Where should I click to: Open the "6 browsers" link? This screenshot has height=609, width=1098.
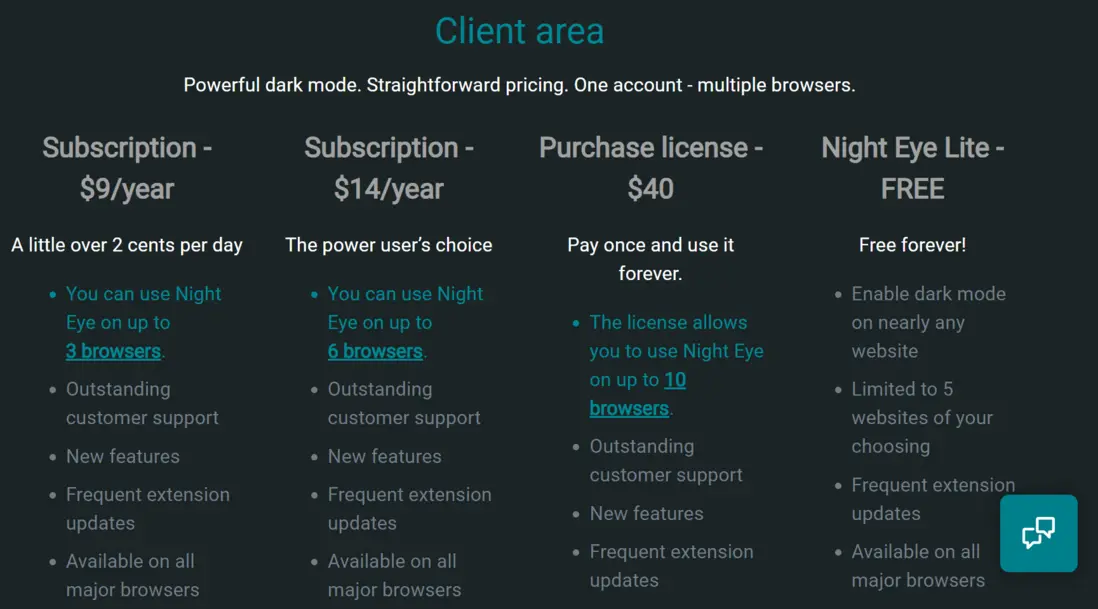[x=375, y=351]
